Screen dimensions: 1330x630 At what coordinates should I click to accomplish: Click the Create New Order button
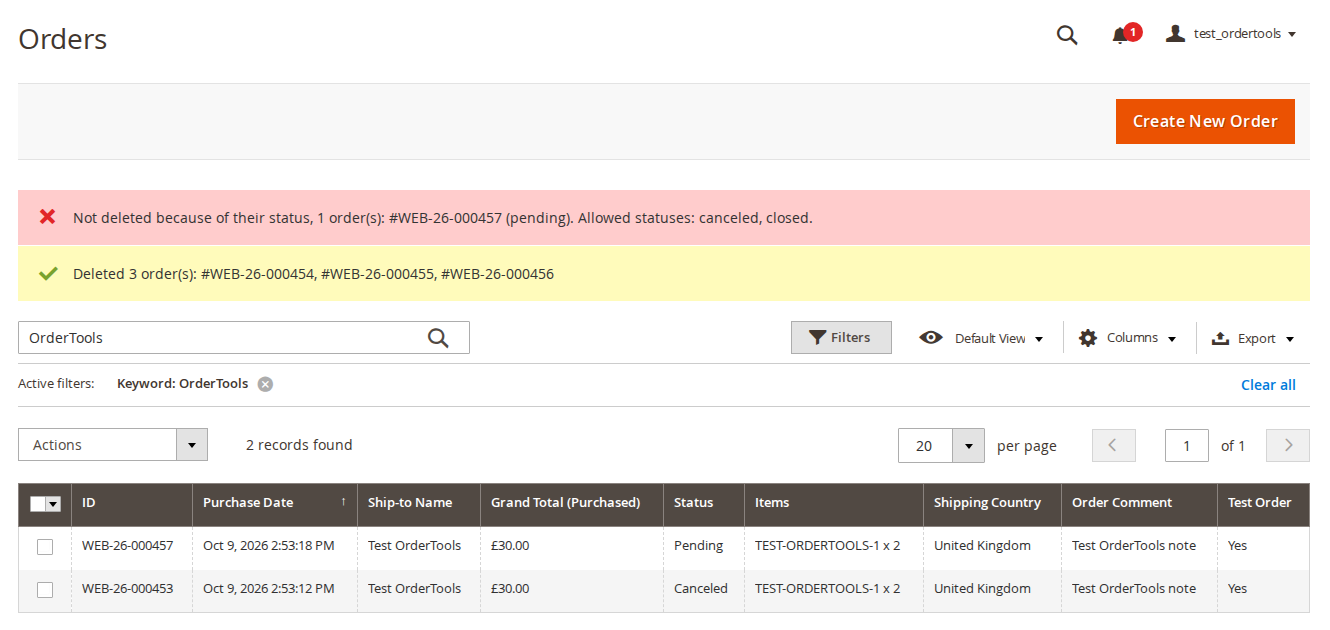coord(1205,121)
